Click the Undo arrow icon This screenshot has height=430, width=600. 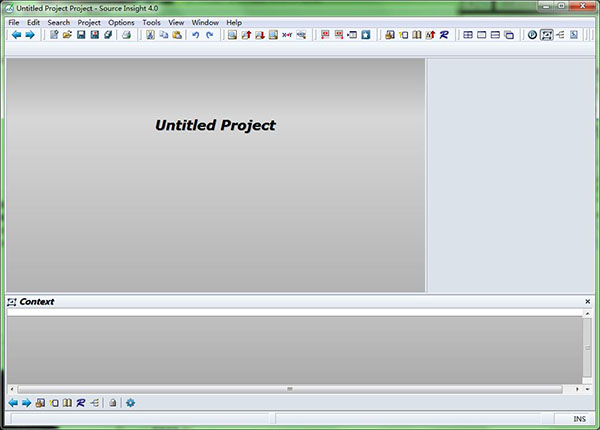pyautogui.click(x=196, y=35)
